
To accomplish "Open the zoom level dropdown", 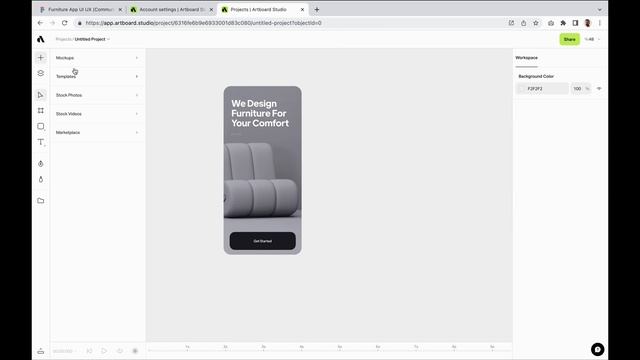I will click(592, 39).
